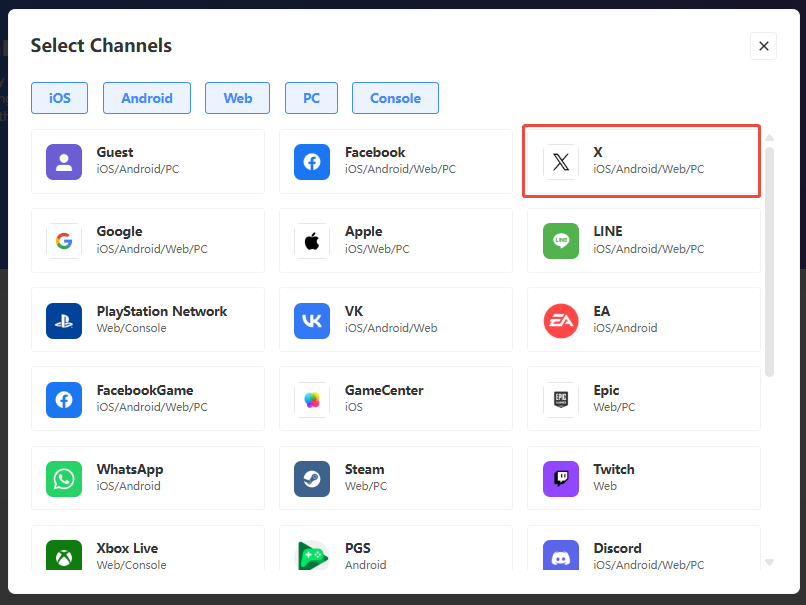806x605 pixels.
Task: Choose the Apple logo icon
Action: click(x=312, y=240)
